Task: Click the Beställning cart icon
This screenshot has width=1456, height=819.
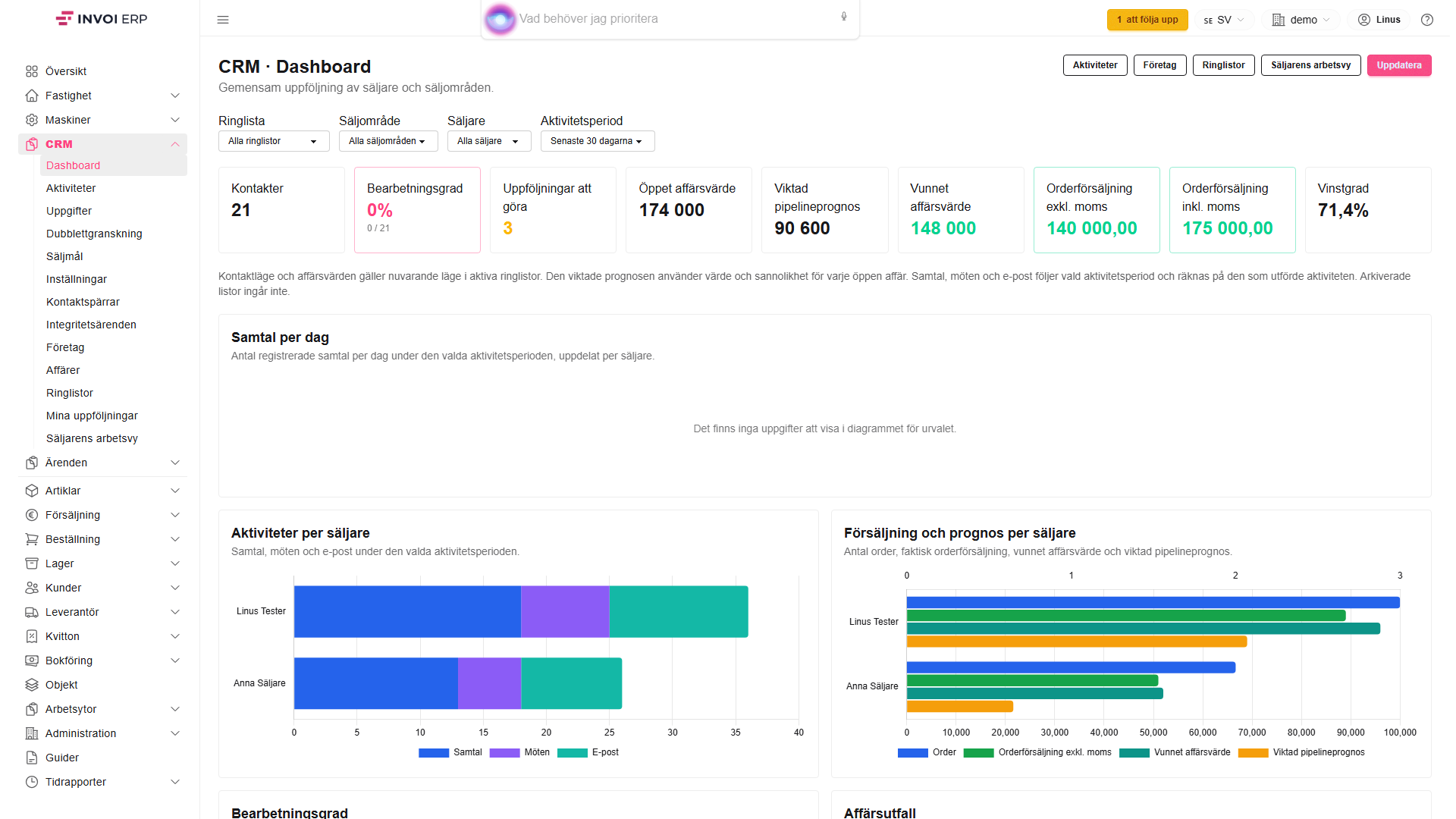Action: (x=32, y=539)
